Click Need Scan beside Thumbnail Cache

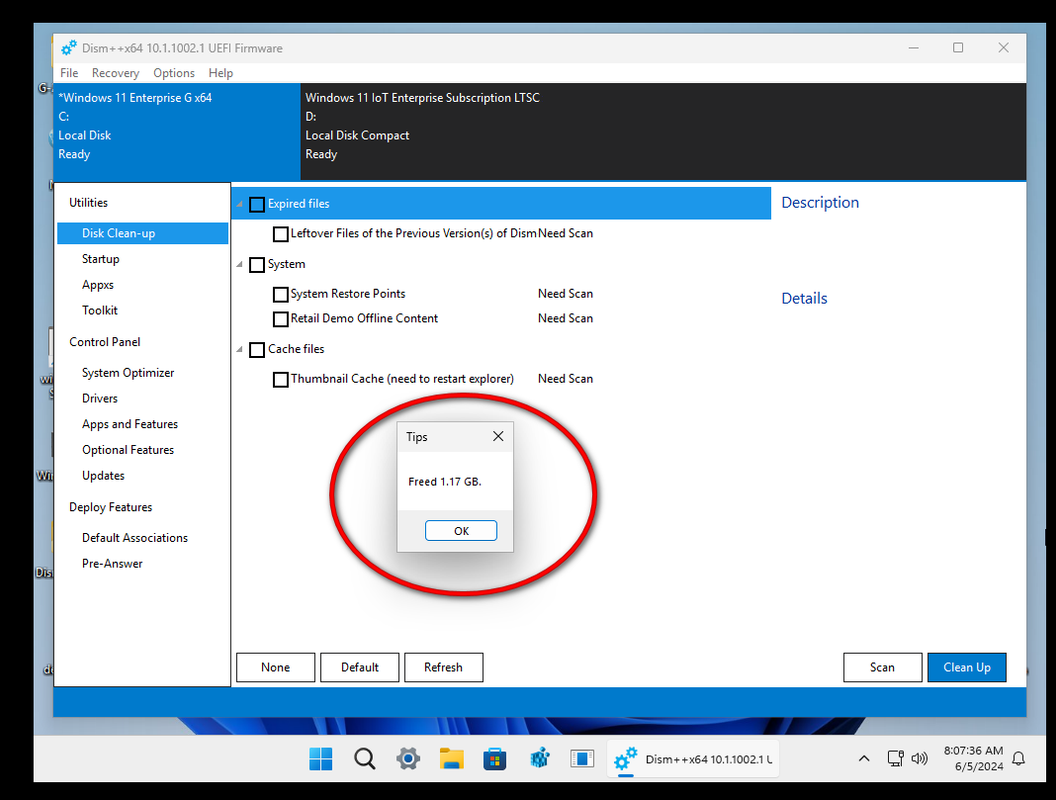[565, 378]
